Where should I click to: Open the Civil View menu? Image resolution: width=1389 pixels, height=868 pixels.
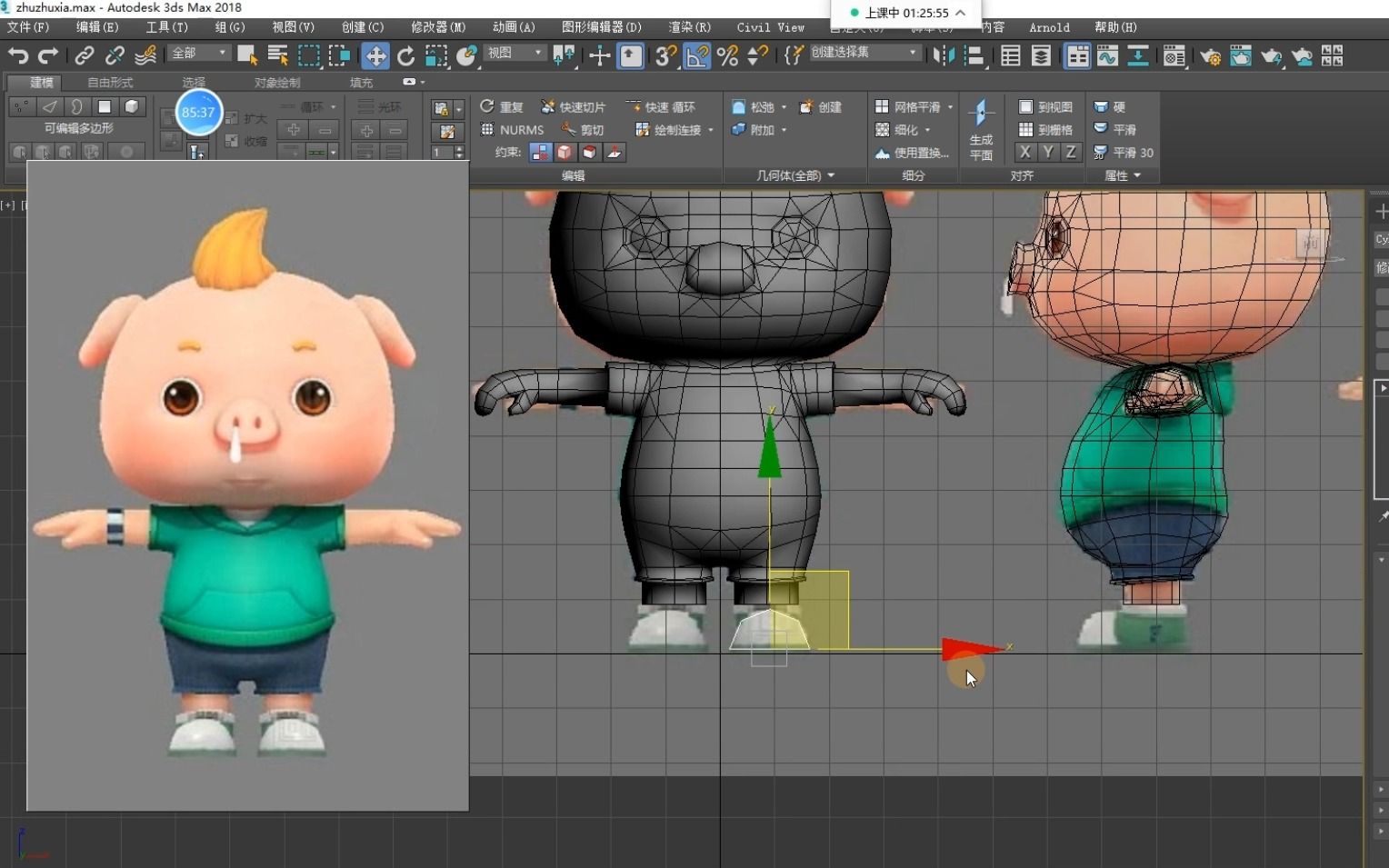770,27
